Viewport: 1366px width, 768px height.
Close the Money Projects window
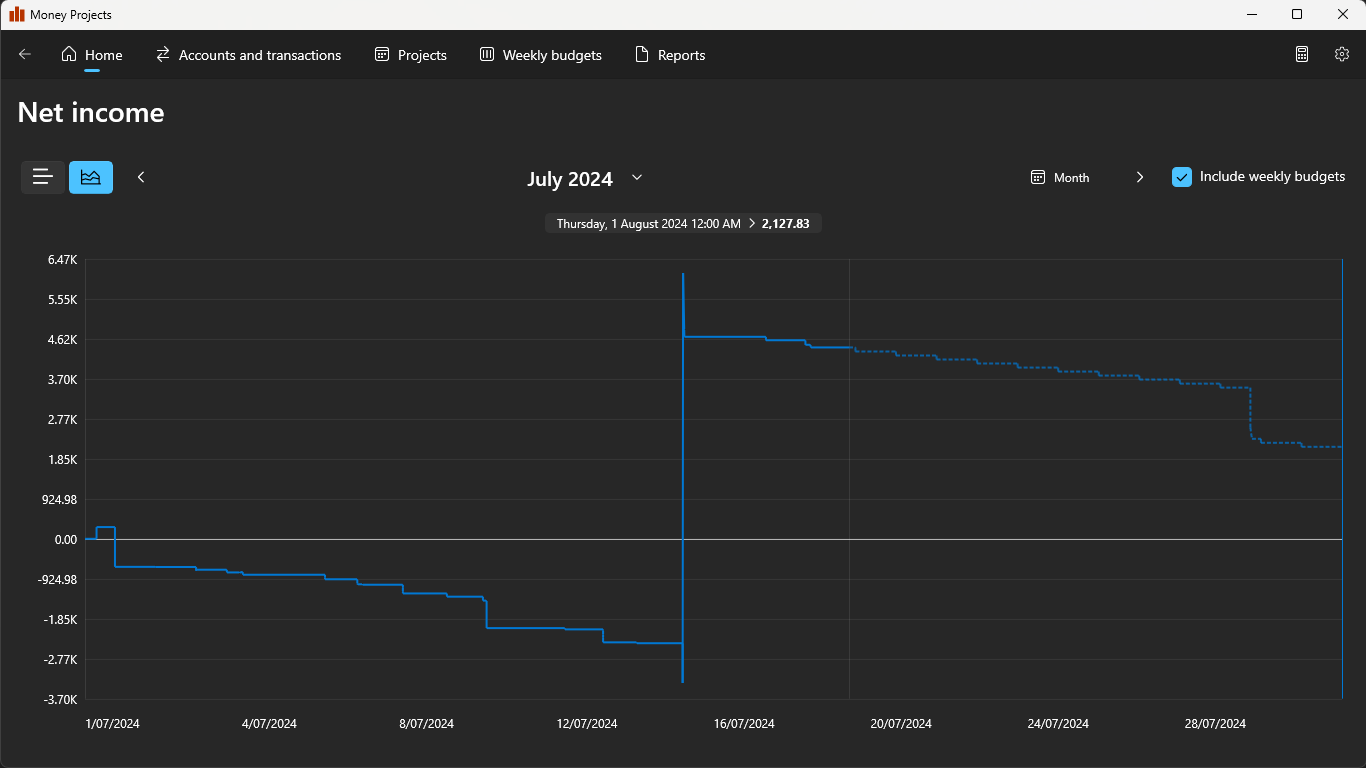1343,15
